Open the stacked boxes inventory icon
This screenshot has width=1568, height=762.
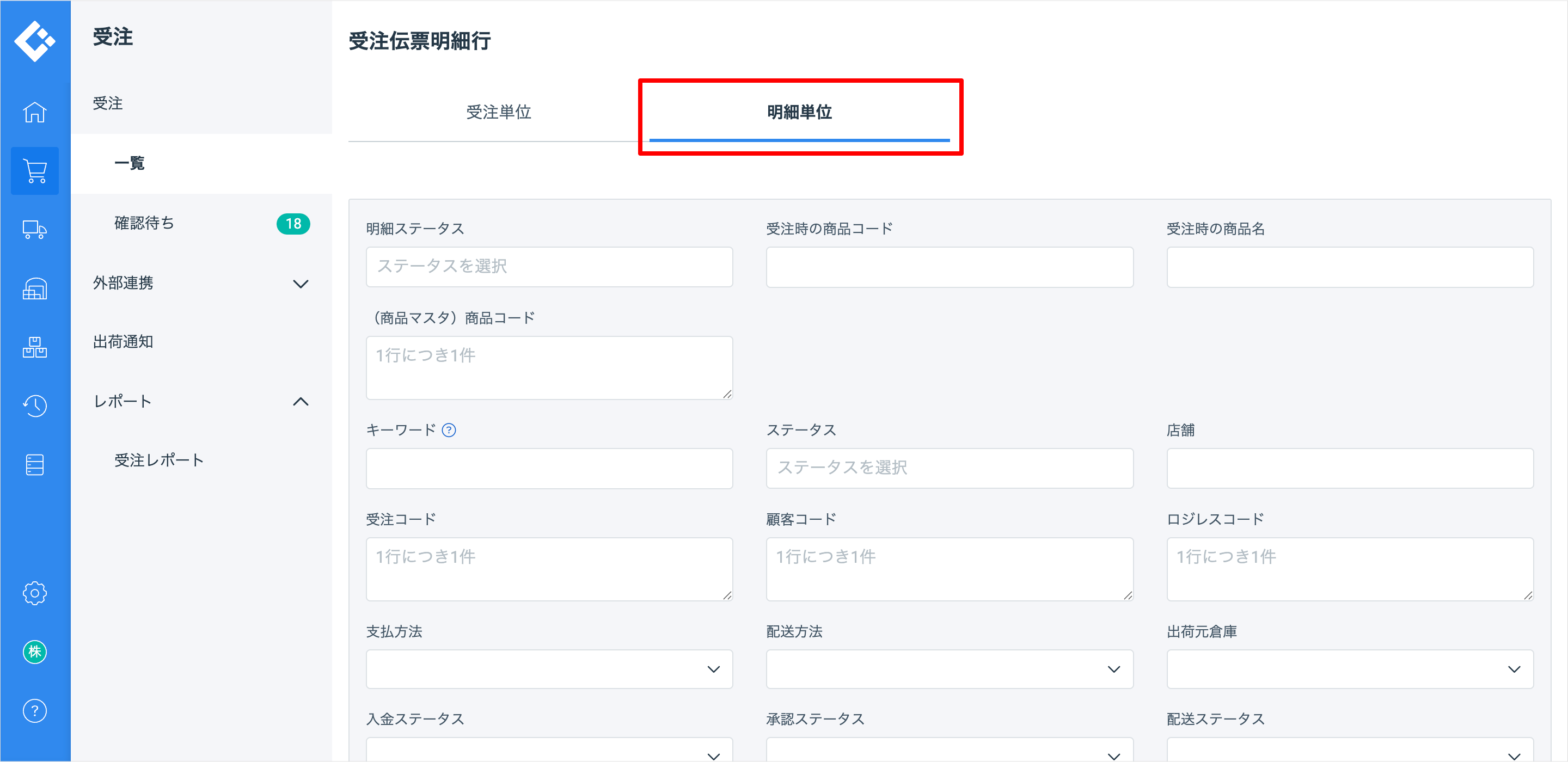[35, 347]
